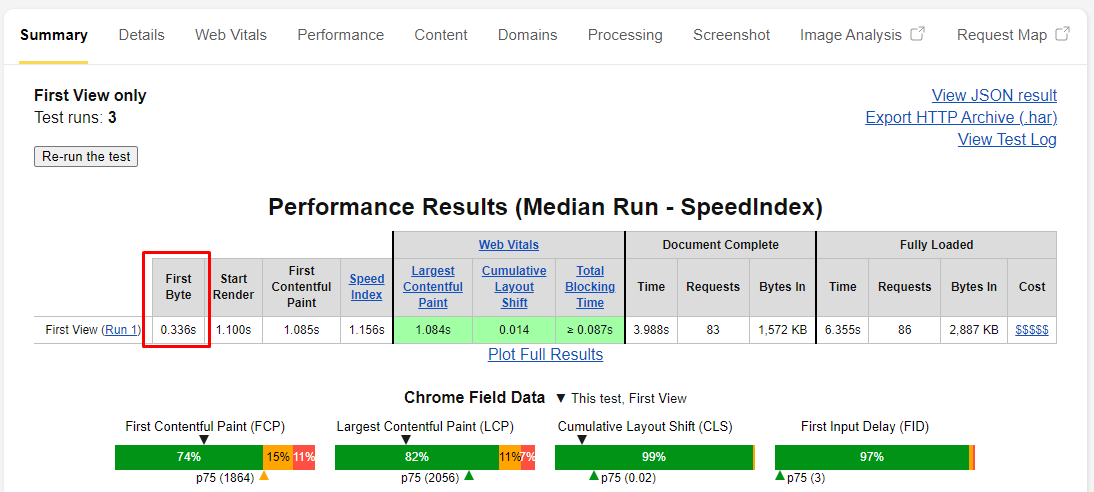Open the Total Blocking Time link

tap(590, 287)
